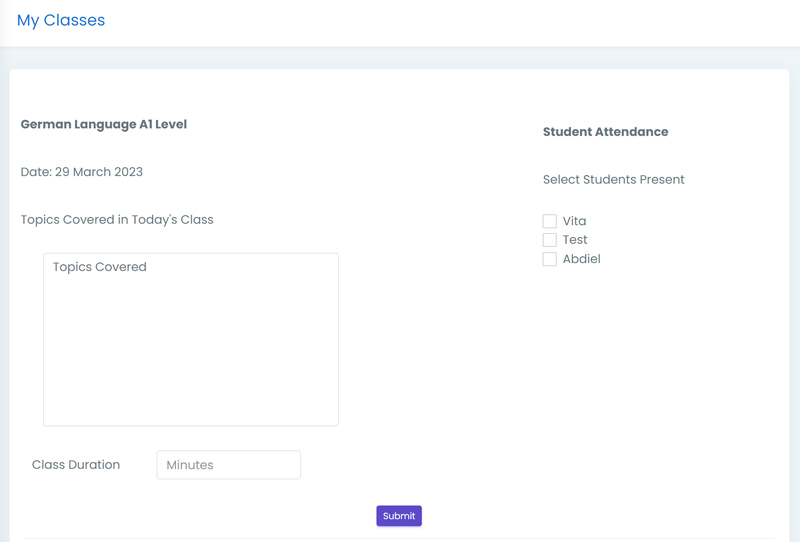Viewport: 800px width, 542px height.
Task: Click the Abdiel name label
Action: pos(582,259)
